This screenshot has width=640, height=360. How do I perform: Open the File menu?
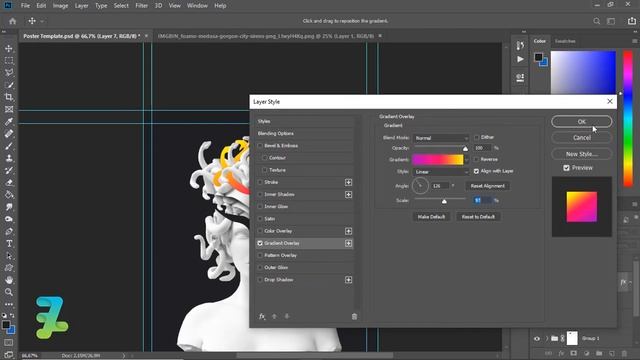25,6
